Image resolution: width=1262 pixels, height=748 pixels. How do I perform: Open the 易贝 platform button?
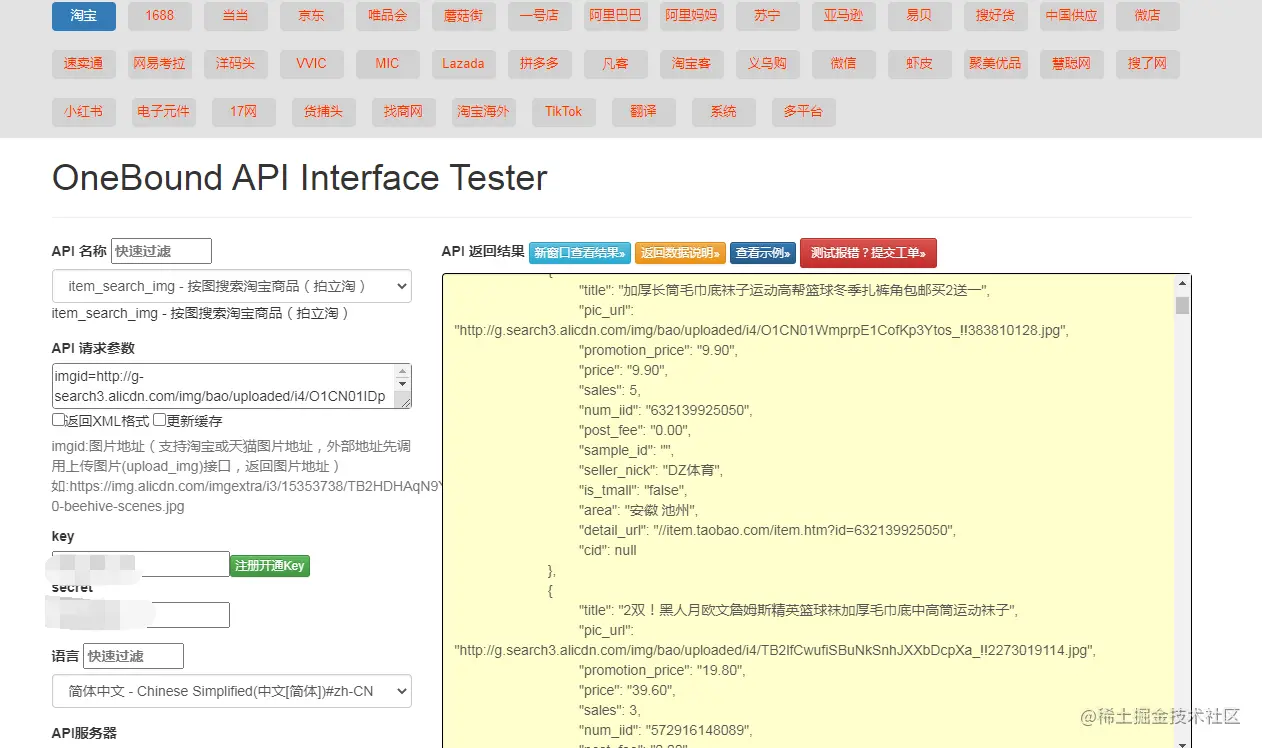coord(919,16)
